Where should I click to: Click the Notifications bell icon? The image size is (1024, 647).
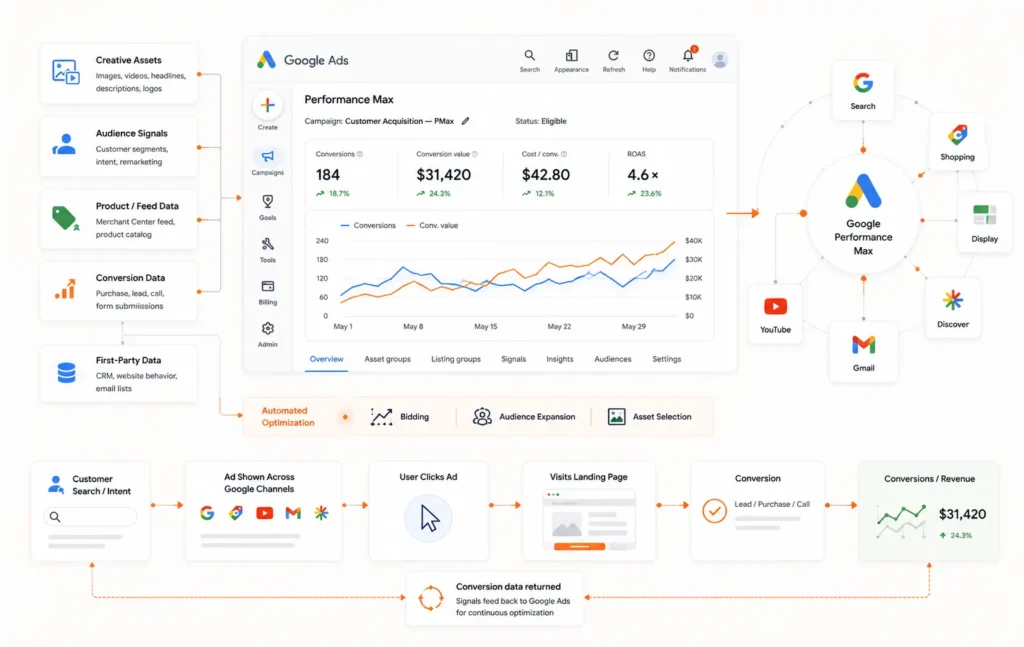pos(688,55)
